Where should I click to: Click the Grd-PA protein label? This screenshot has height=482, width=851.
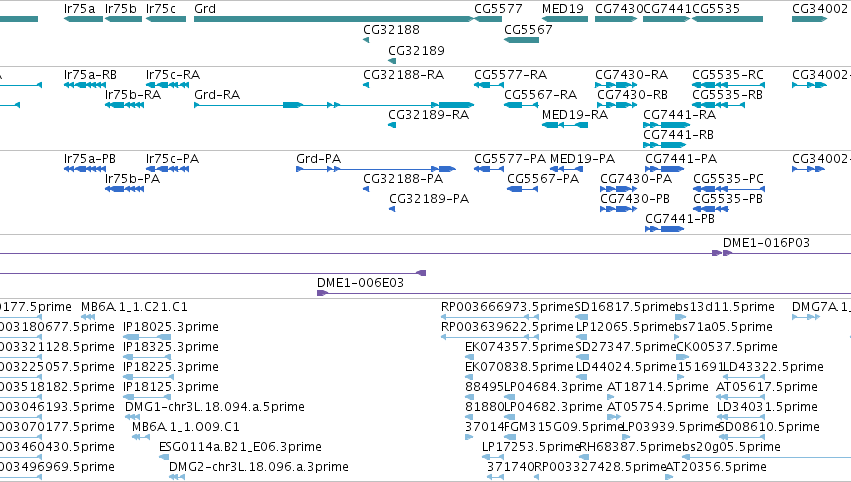click(x=319, y=159)
